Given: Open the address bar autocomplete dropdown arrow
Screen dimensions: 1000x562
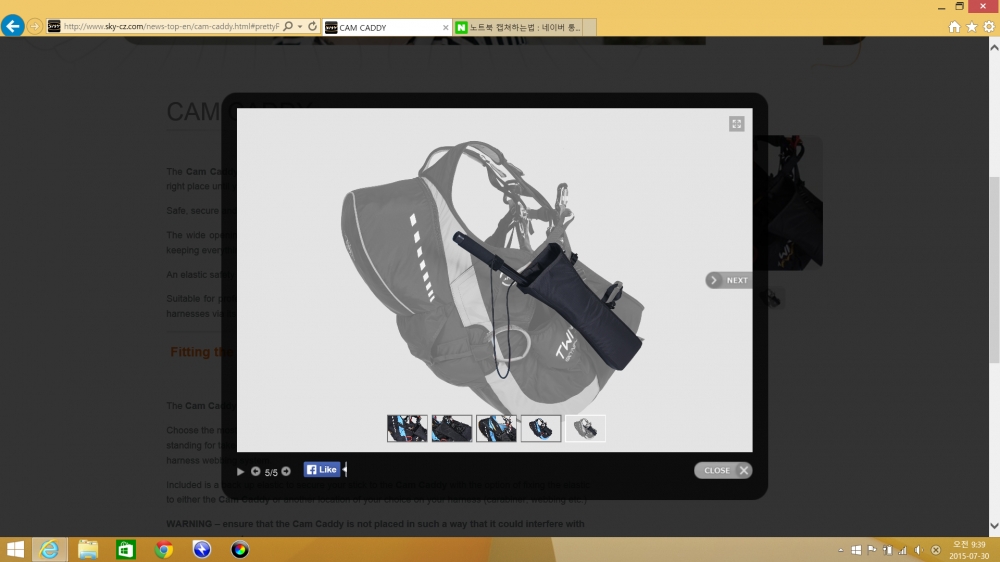Looking at the screenshot, I should 300,27.
